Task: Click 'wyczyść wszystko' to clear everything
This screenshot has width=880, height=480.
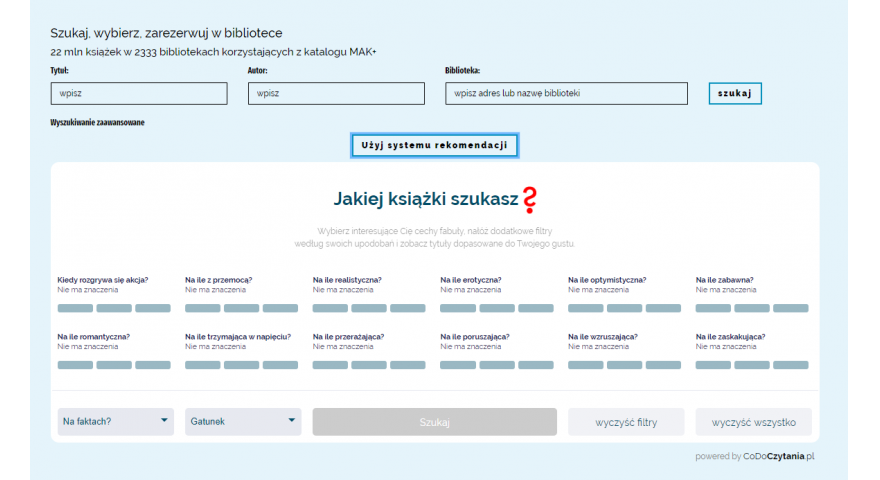Action: 753,422
